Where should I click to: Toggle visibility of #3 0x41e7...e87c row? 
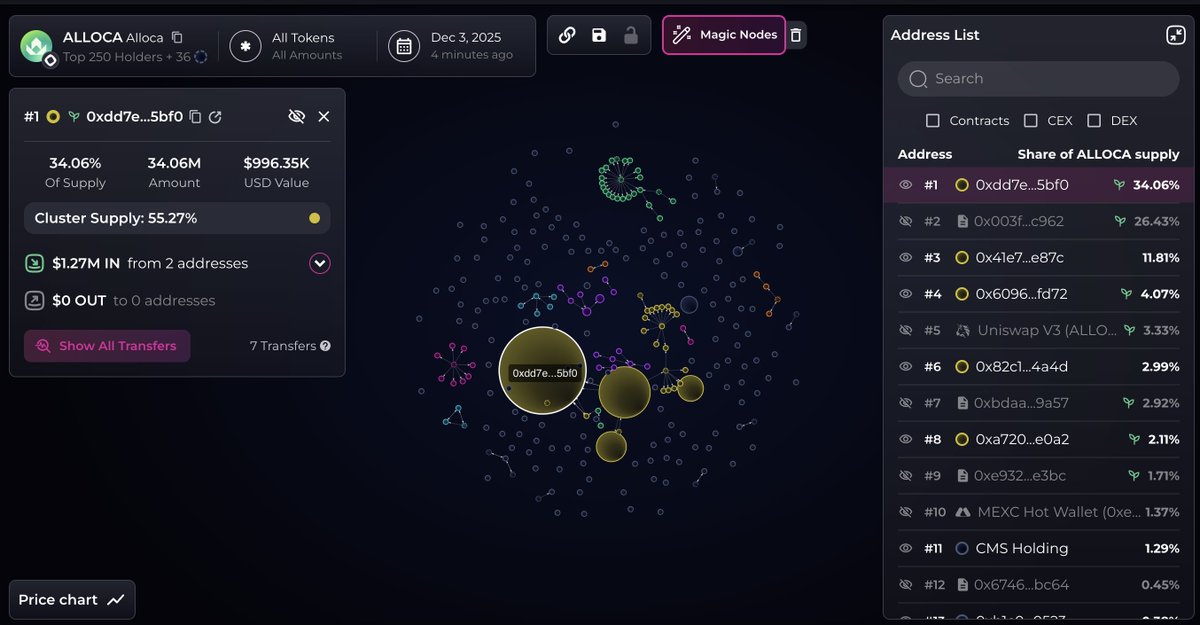[906, 258]
